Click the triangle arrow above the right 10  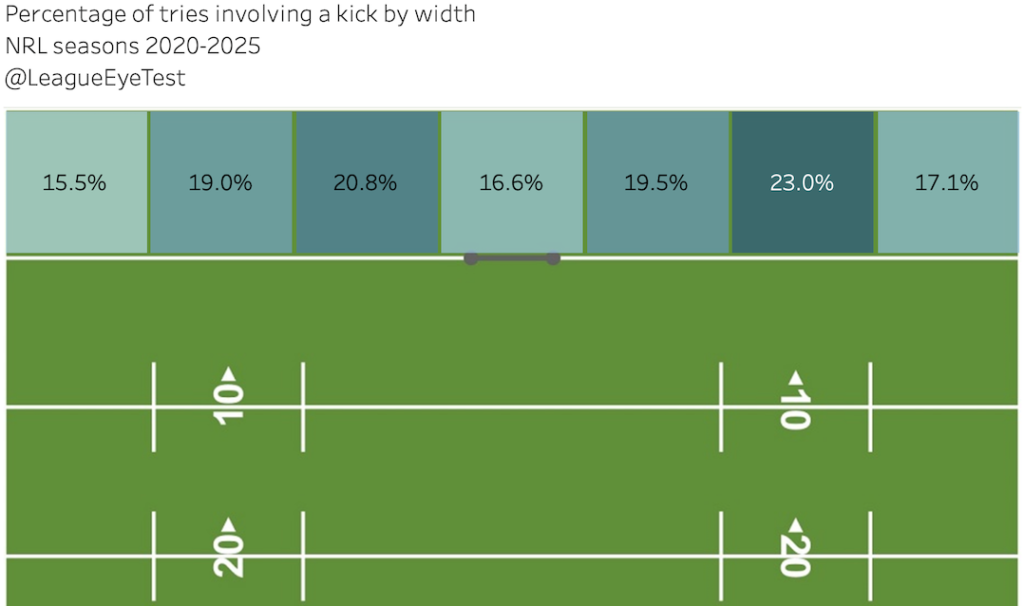tap(796, 378)
